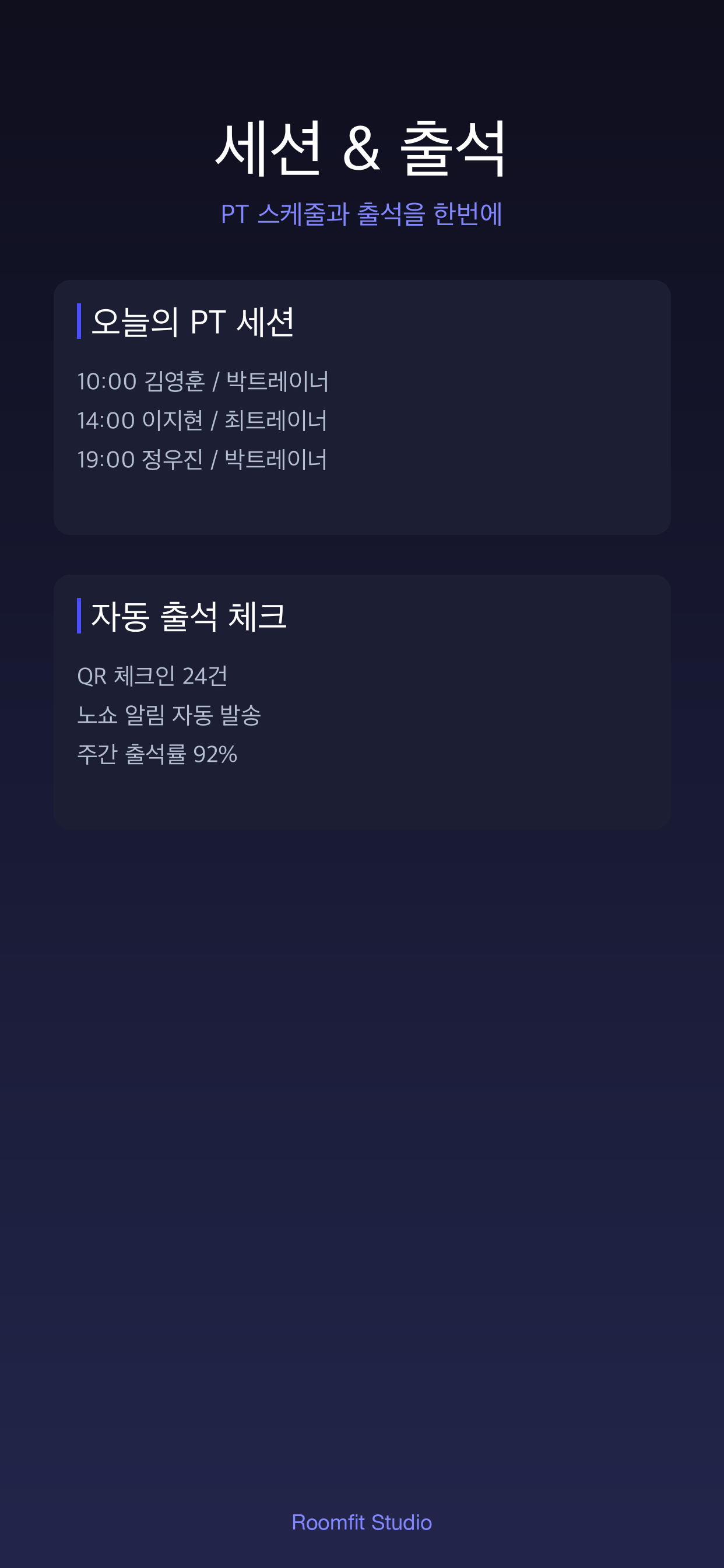Select member name 김영훈
This screenshot has height=1568, width=724.
175,381
